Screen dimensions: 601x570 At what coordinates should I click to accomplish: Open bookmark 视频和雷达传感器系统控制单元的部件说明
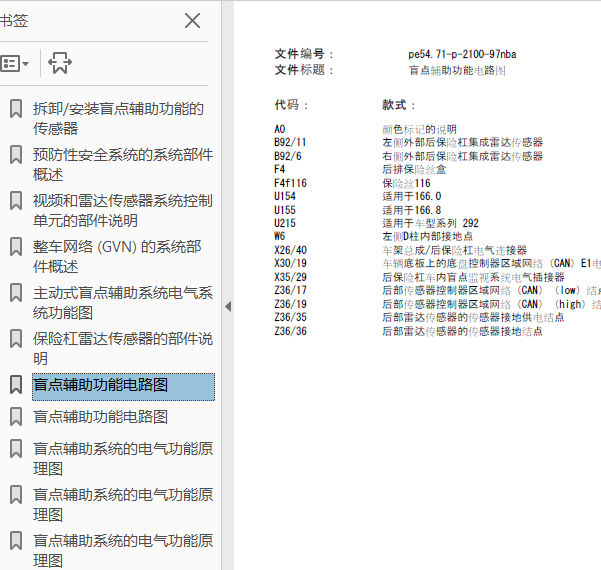click(123, 210)
